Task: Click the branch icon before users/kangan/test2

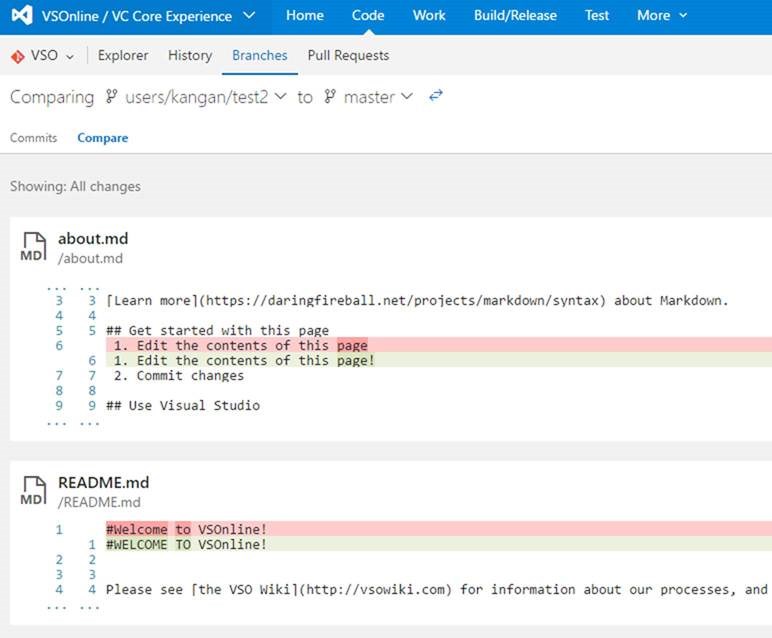Action: 112,96
